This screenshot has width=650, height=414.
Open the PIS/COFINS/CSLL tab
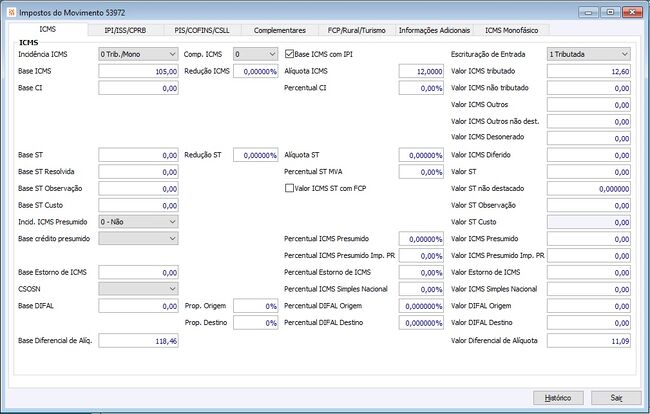click(x=202, y=30)
